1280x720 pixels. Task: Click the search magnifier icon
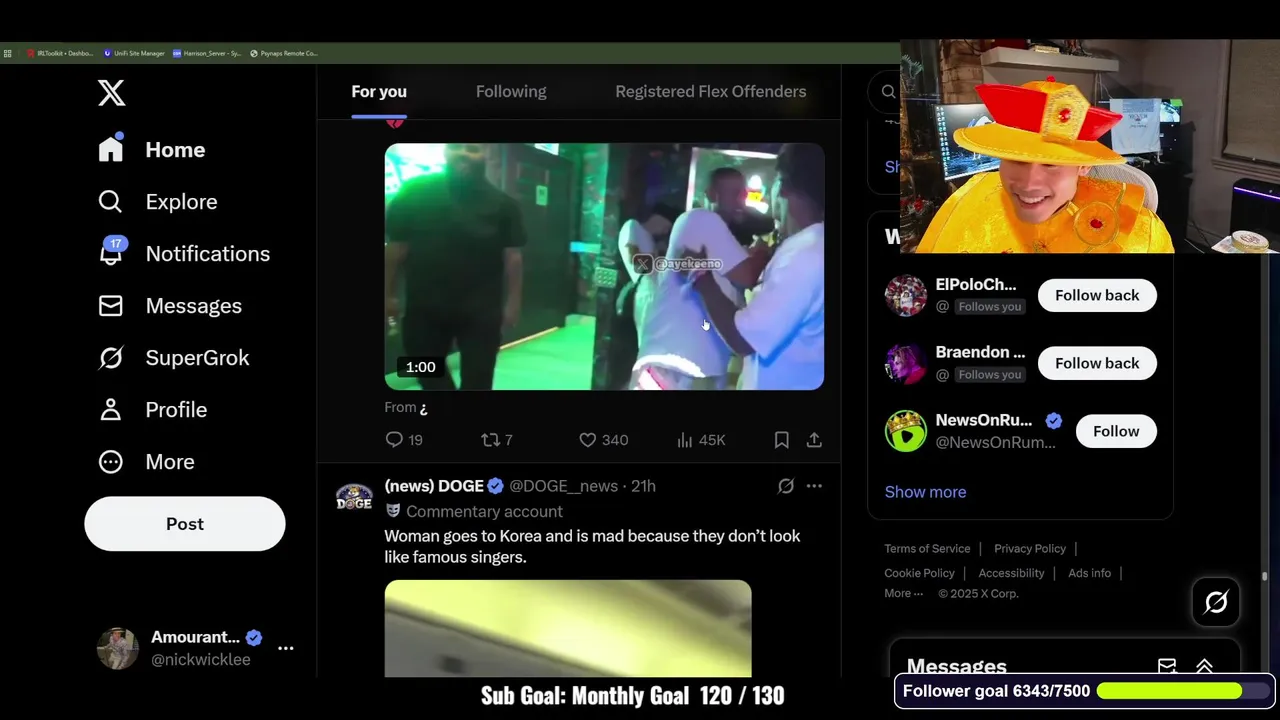(x=889, y=92)
